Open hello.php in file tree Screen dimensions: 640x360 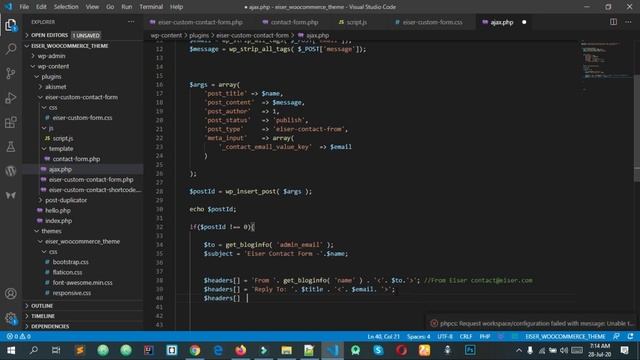point(58,210)
